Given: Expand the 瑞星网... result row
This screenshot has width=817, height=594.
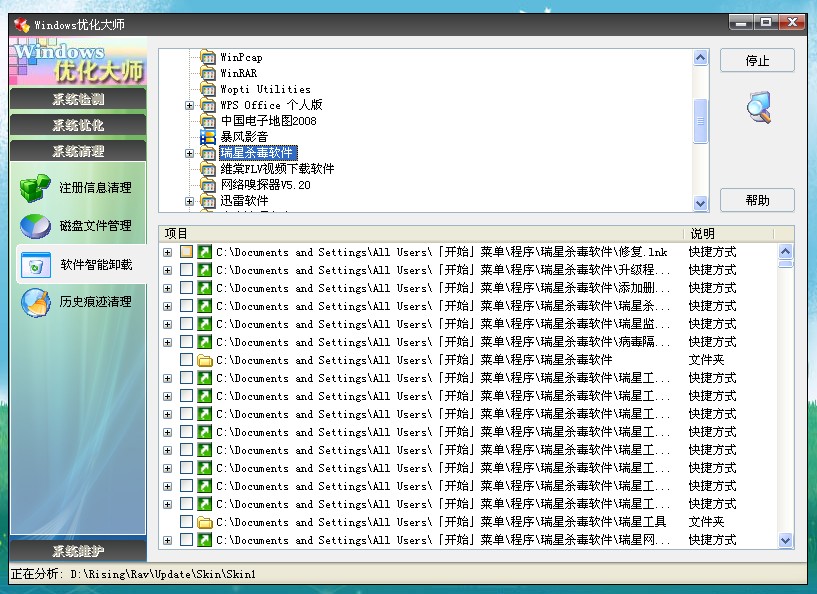Looking at the screenshot, I should click(167, 540).
